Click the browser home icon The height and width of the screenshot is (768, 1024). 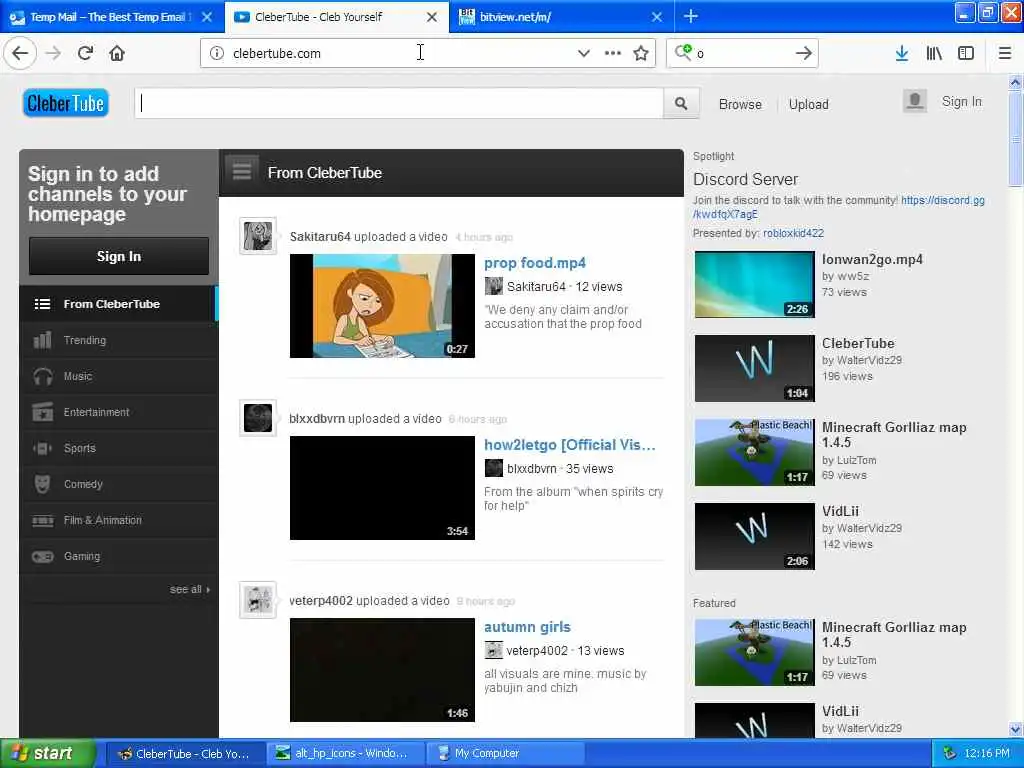coord(117,53)
